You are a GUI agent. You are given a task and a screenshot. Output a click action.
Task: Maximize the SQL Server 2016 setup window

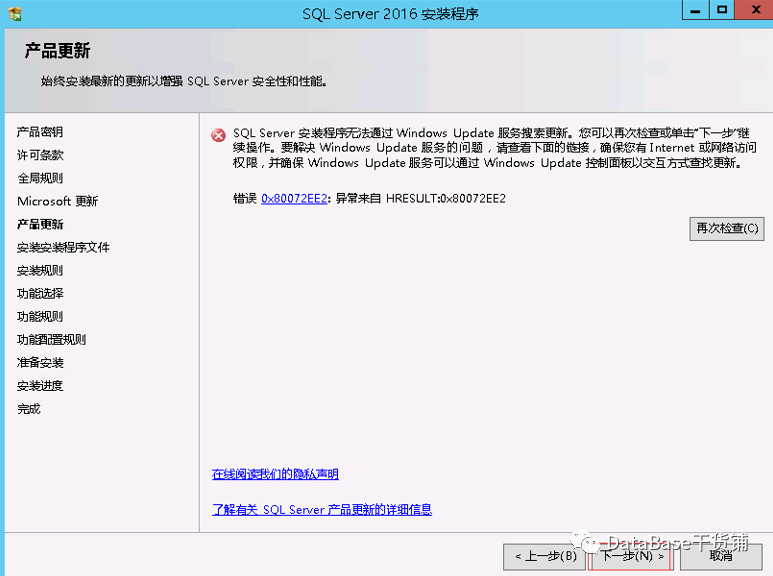722,10
